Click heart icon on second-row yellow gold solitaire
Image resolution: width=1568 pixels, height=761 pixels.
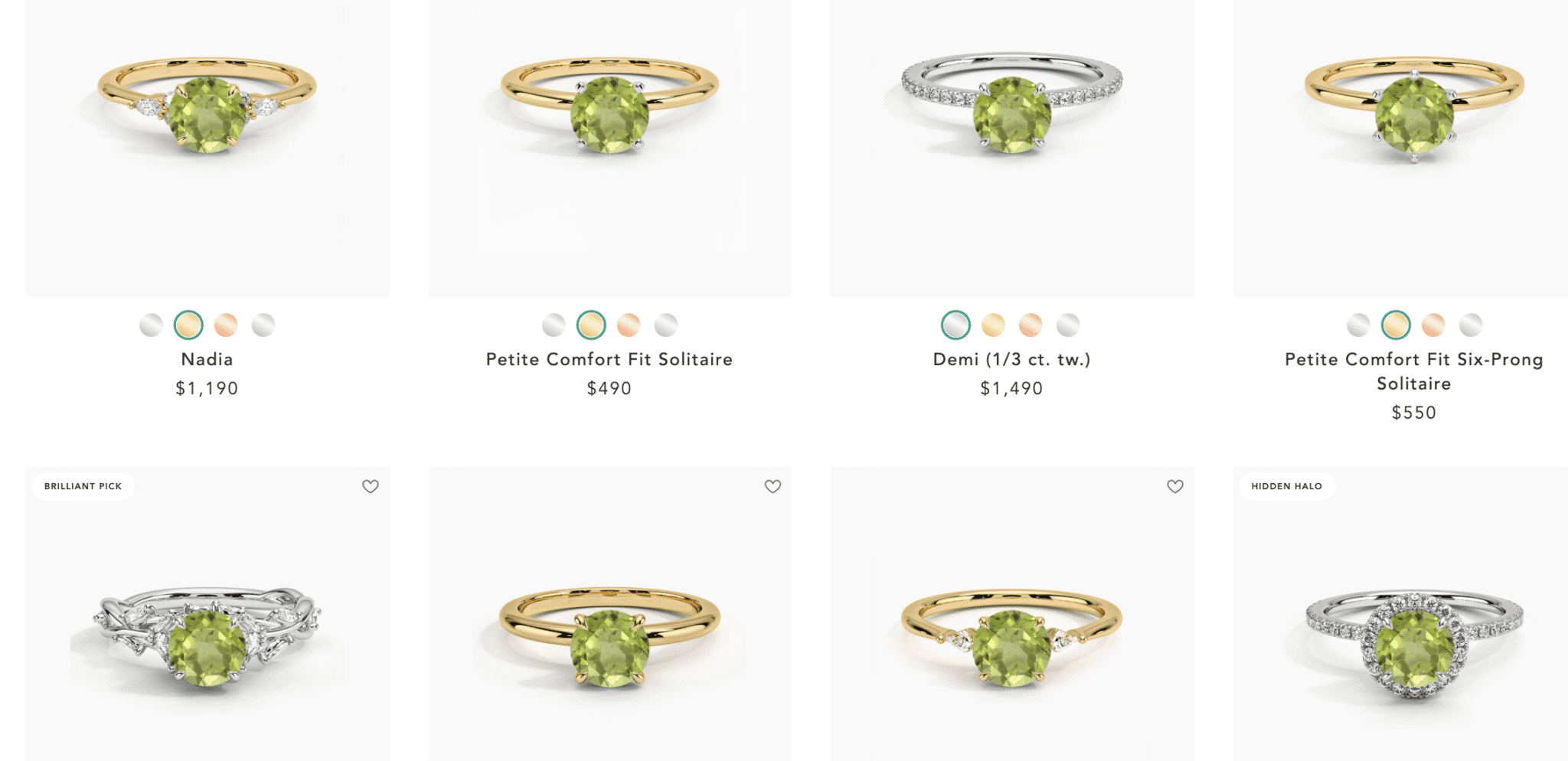click(x=773, y=486)
